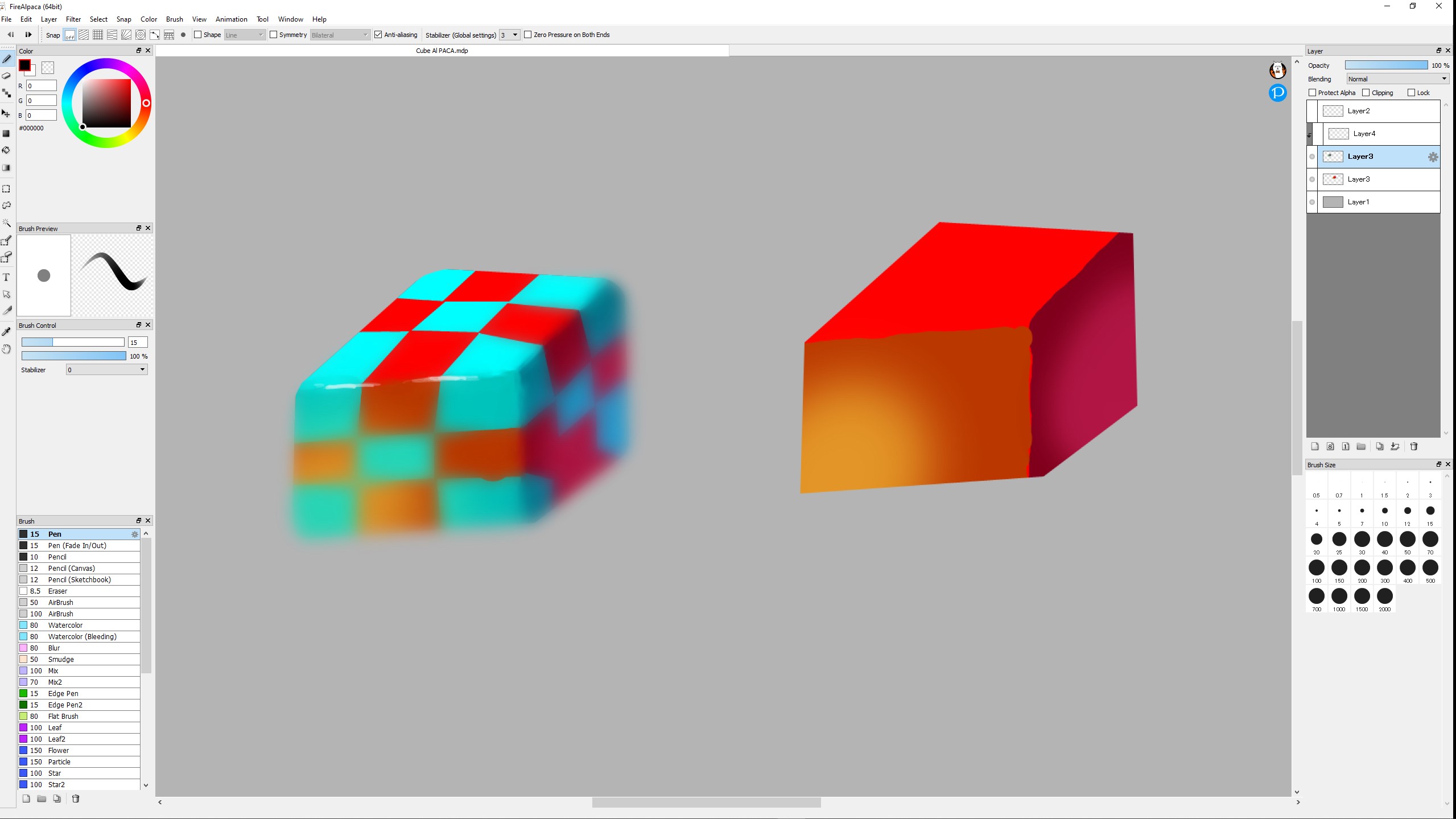This screenshot has height=819, width=1456.
Task: Select the Hand pan tool
Action: tap(7, 349)
